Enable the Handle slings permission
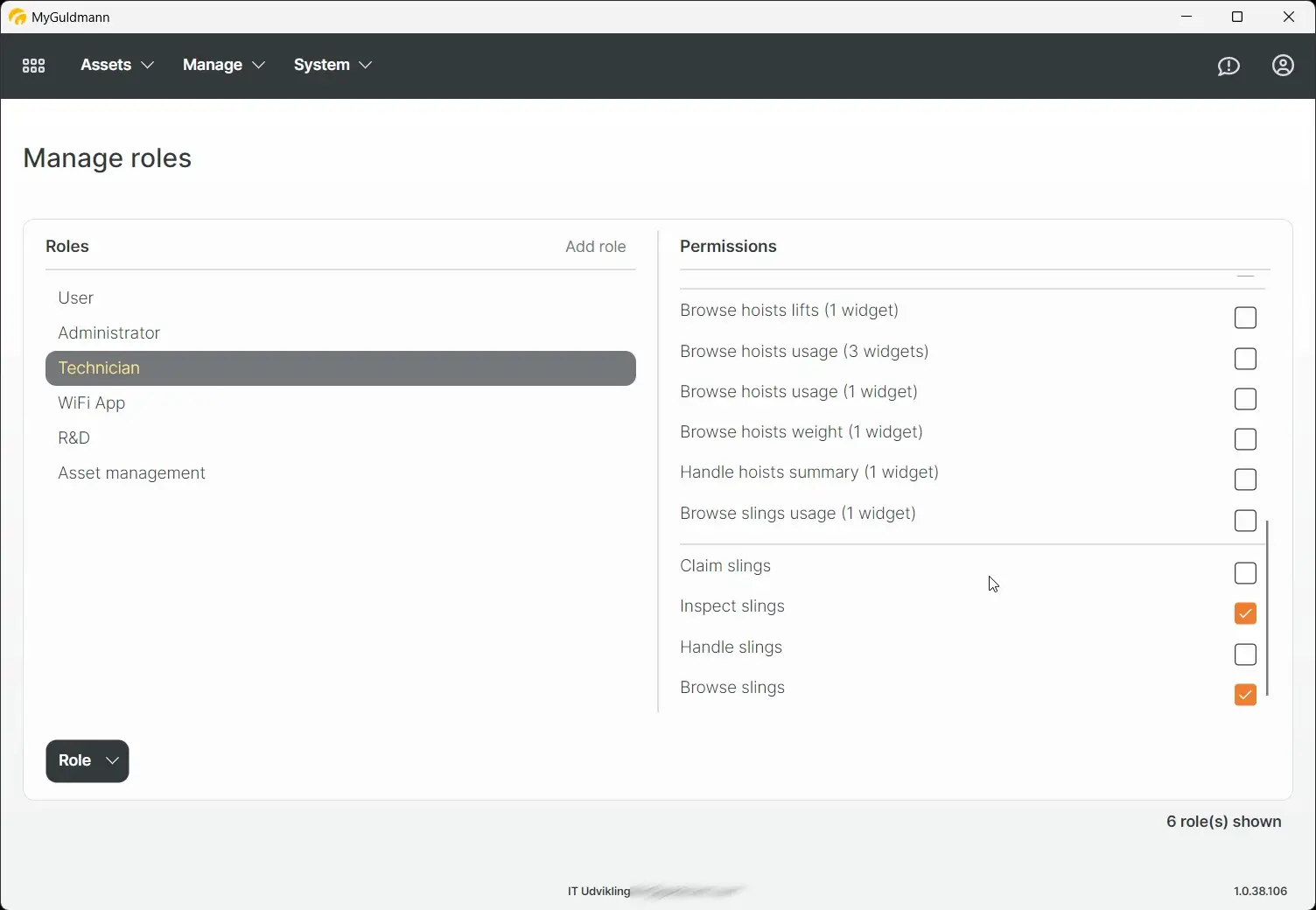 click(x=1245, y=654)
